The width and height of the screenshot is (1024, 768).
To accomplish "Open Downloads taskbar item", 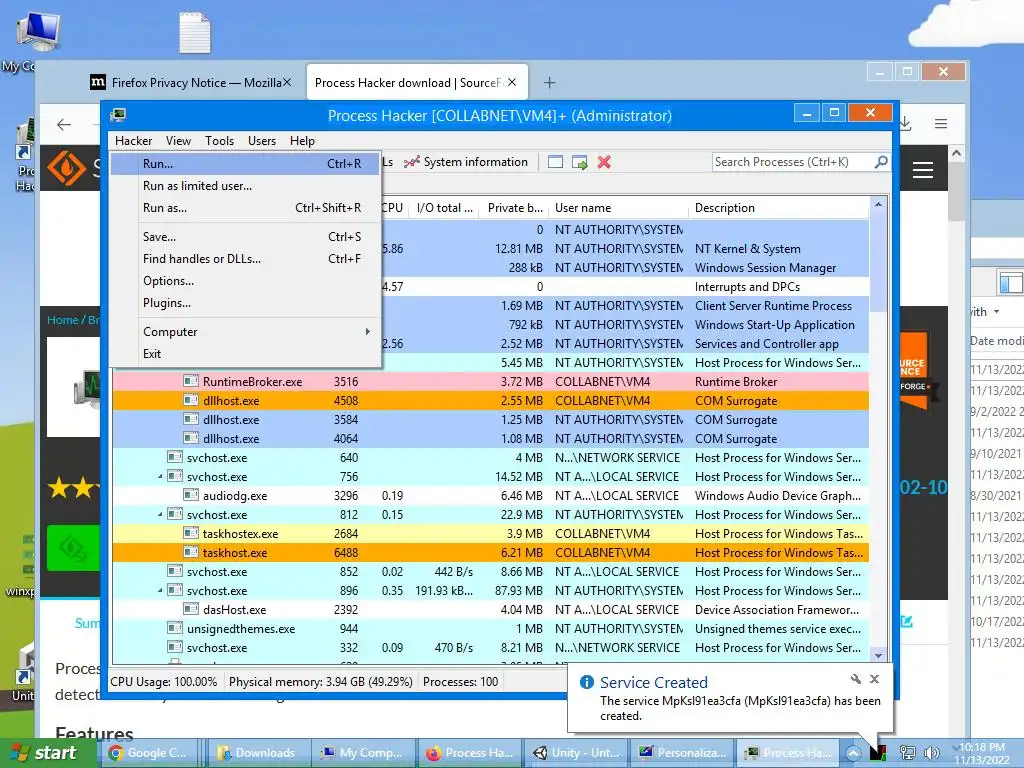I will coord(257,753).
